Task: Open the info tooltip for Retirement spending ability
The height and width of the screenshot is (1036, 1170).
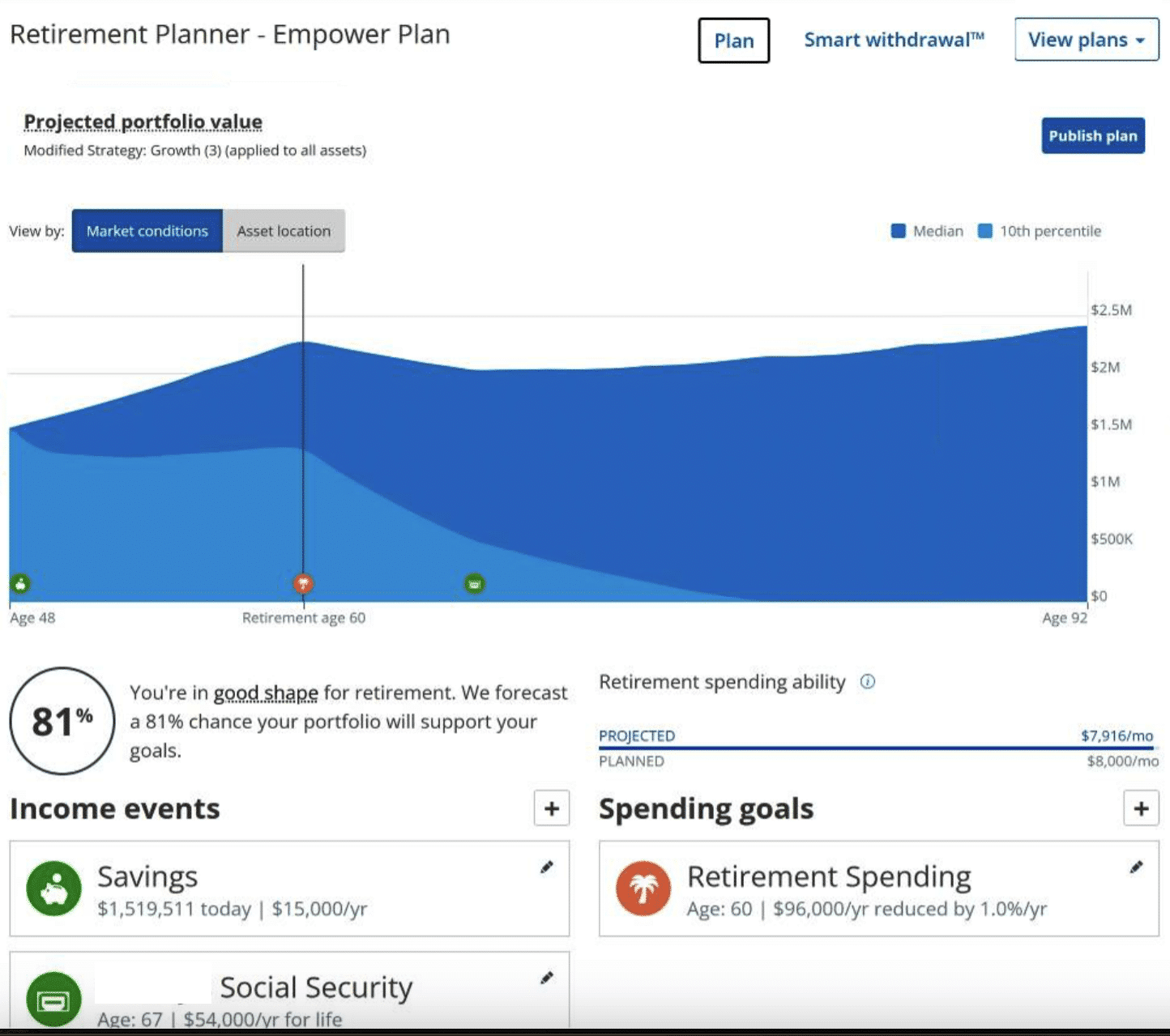Action: click(867, 682)
